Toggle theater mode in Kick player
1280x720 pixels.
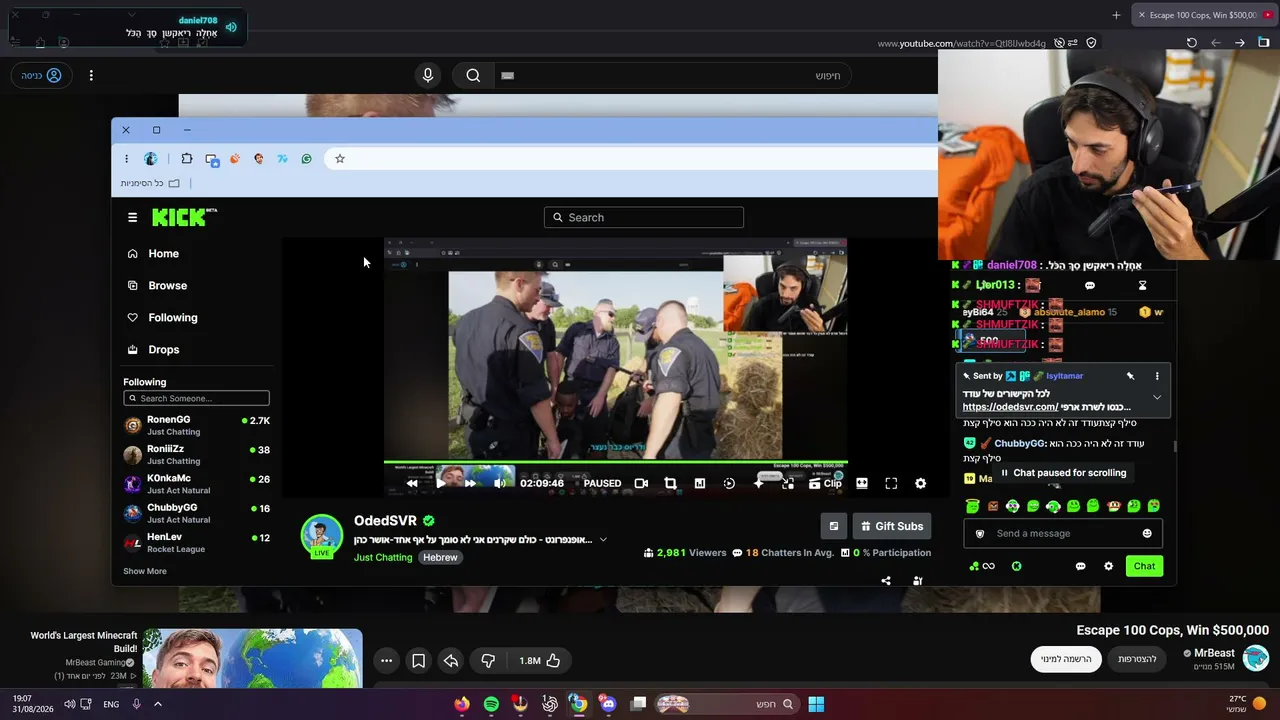click(862, 483)
